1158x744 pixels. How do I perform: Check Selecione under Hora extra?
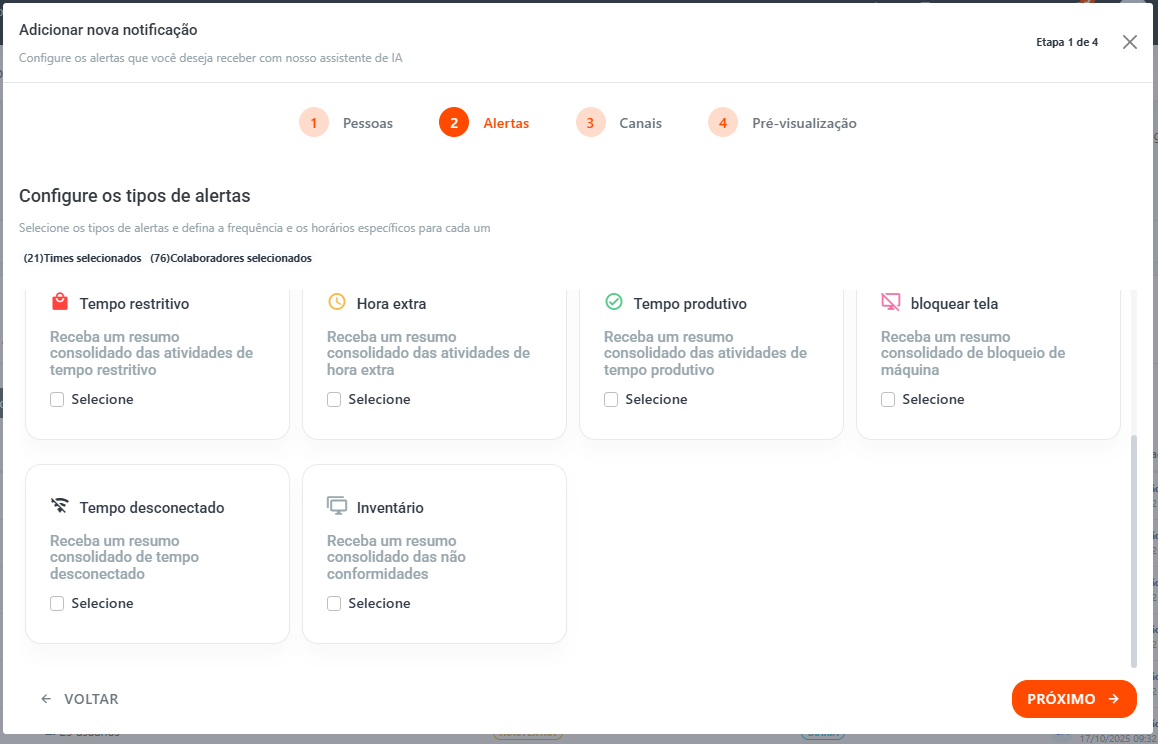tap(334, 399)
